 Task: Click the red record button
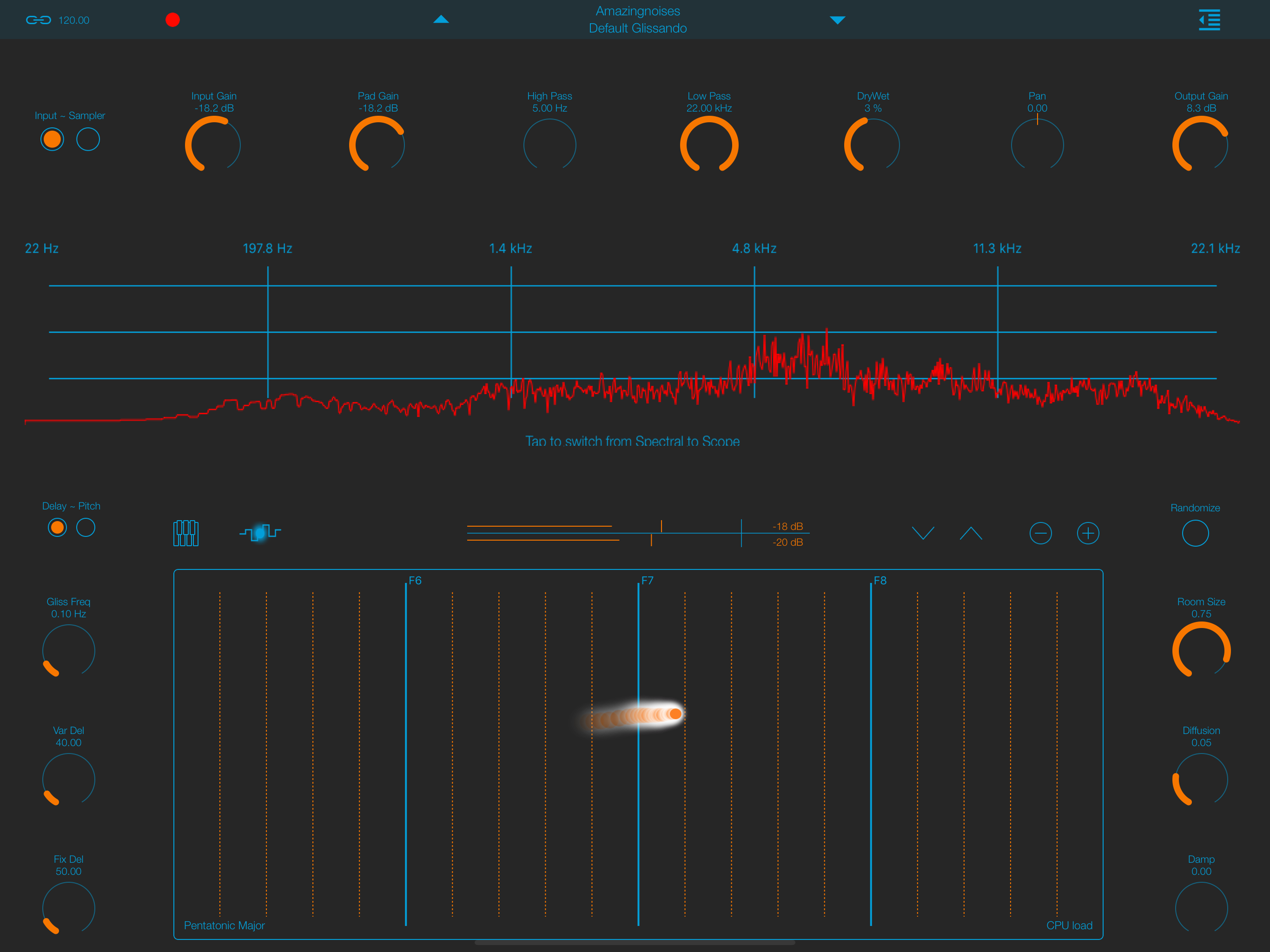click(173, 20)
